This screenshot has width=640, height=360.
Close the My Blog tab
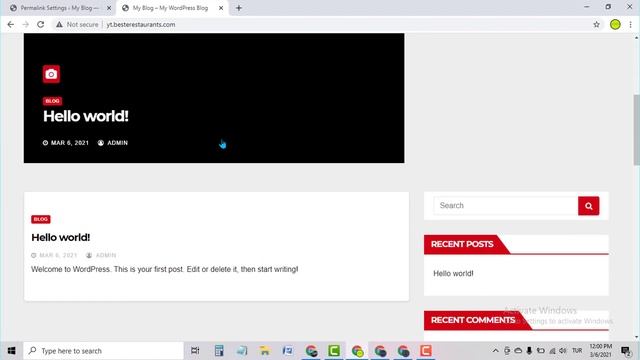221,8
